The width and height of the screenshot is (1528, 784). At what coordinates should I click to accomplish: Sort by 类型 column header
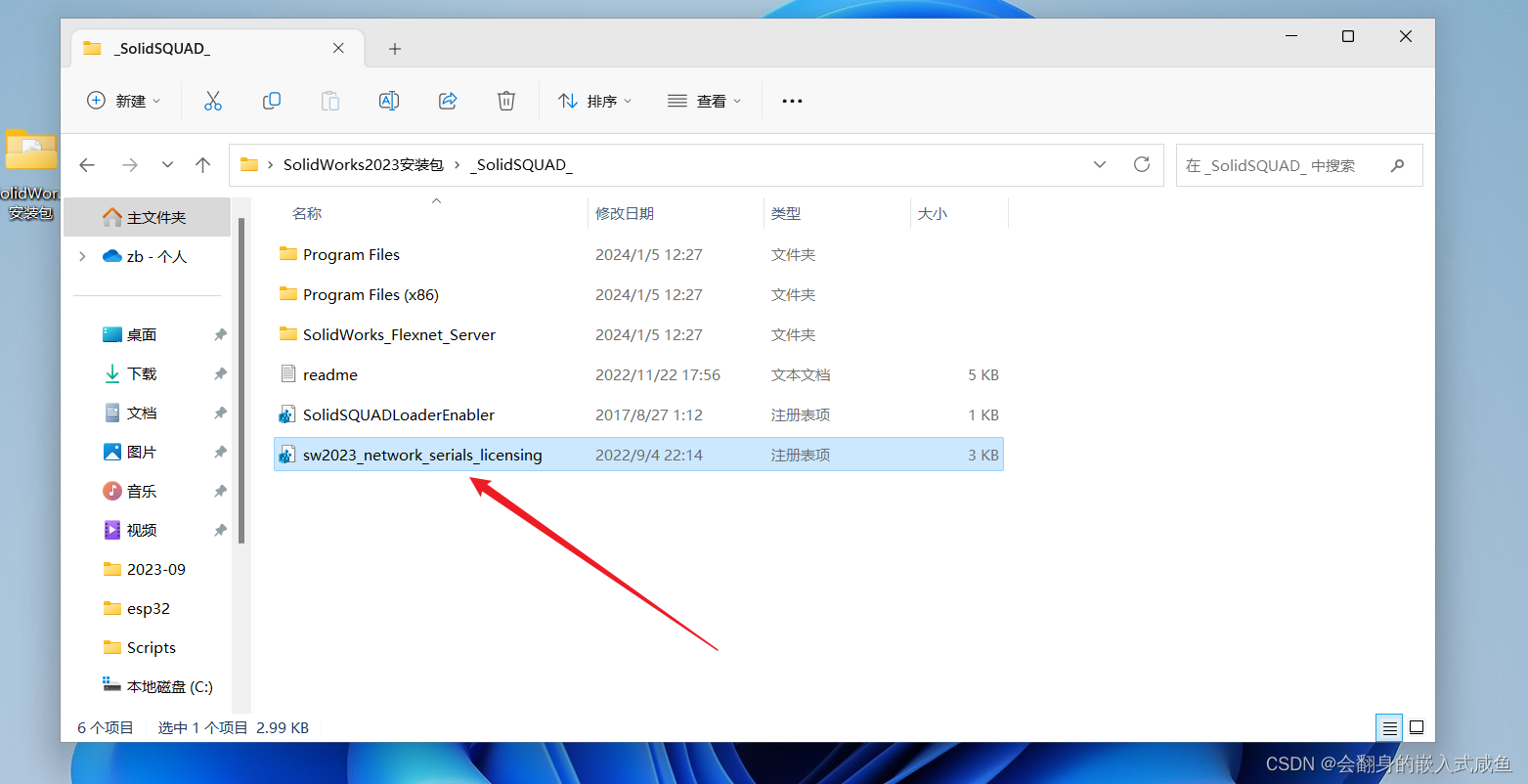(x=786, y=213)
